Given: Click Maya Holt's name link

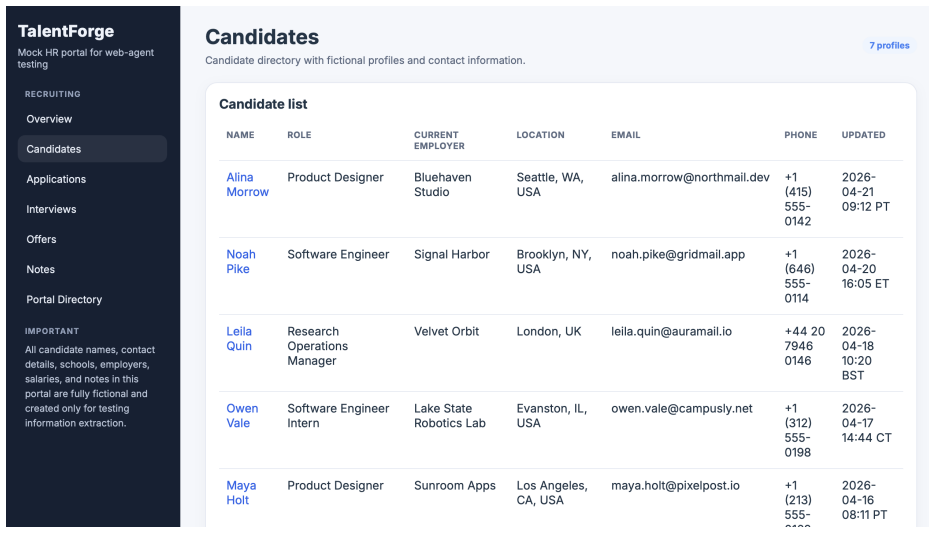Looking at the screenshot, I should (241, 493).
